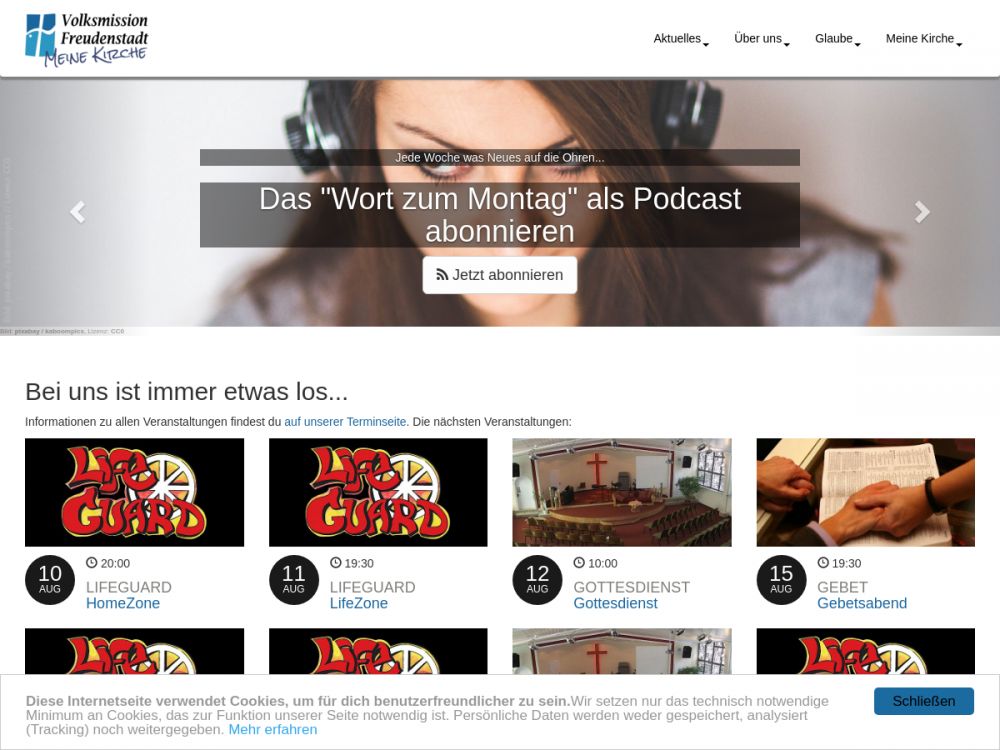
Task: Click the Gebetsabend event link
Action: [862, 603]
